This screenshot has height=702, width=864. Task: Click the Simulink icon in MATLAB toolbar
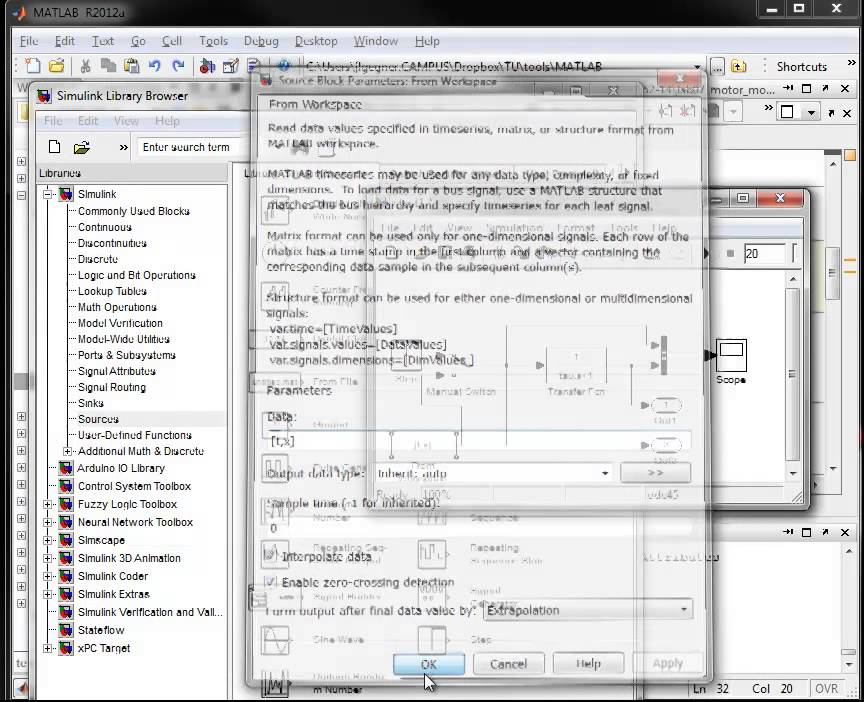coord(207,67)
